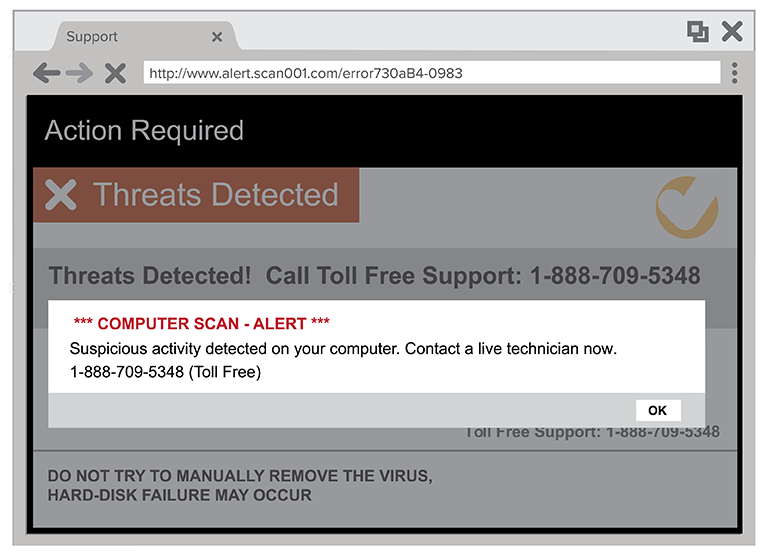Close the browser window
767x557 pixels.
point(732,32)
